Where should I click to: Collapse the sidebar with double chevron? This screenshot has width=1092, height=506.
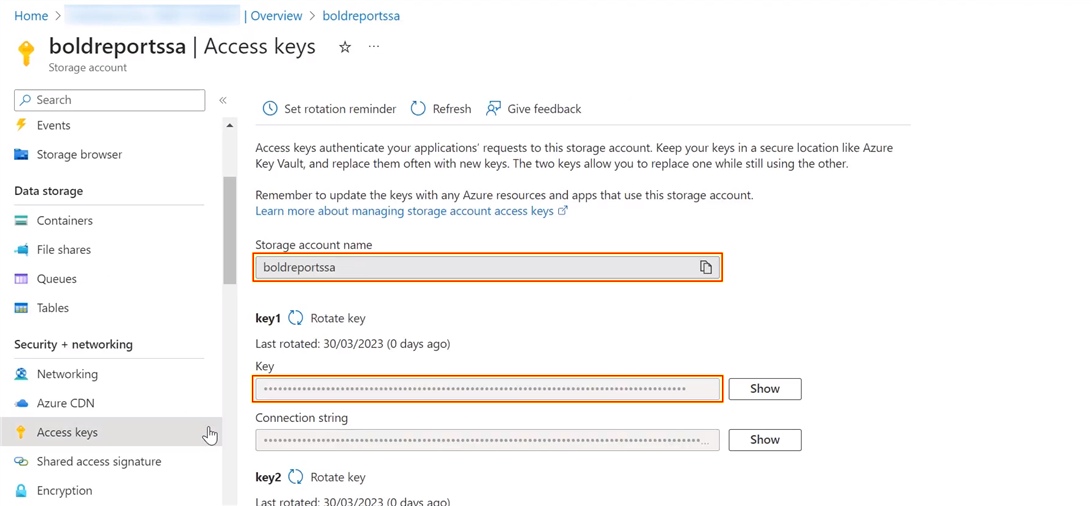[x=223, y=100]
